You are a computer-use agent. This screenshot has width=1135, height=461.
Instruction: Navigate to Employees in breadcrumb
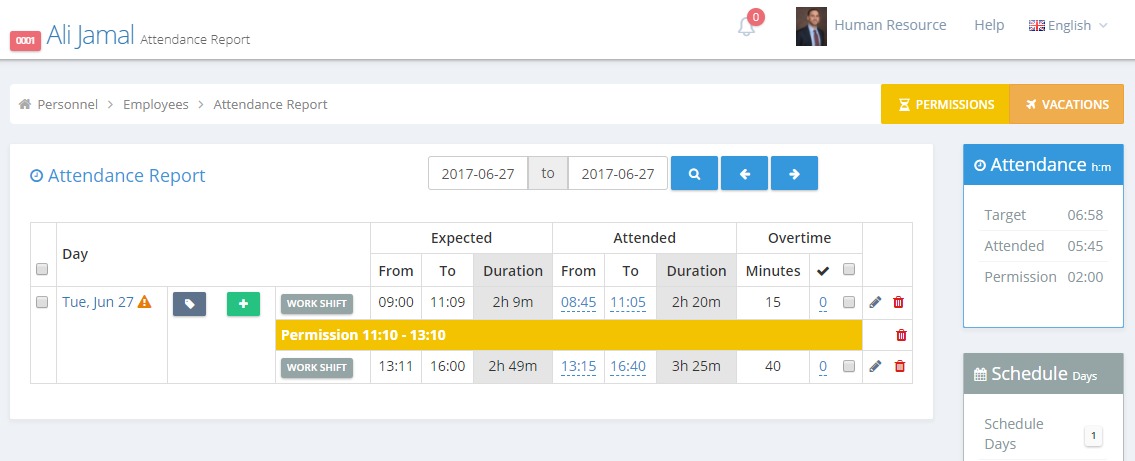(156, 104)
